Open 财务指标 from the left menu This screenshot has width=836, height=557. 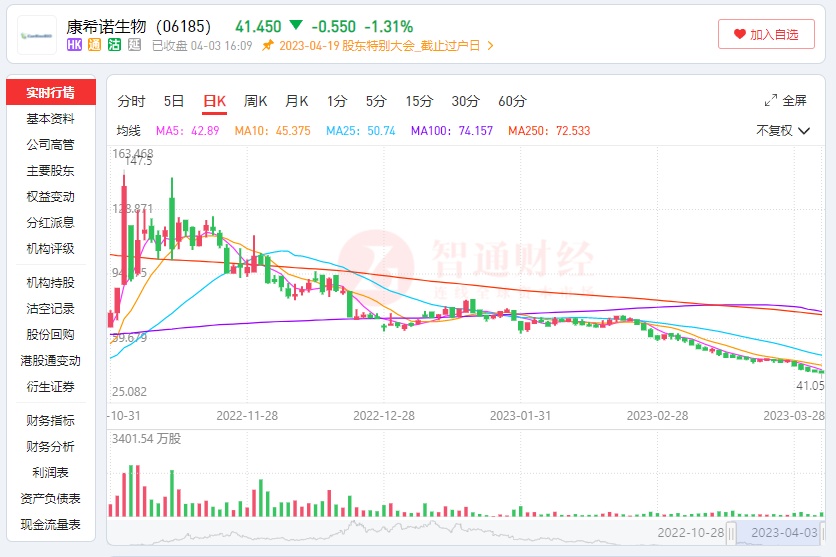50,421
